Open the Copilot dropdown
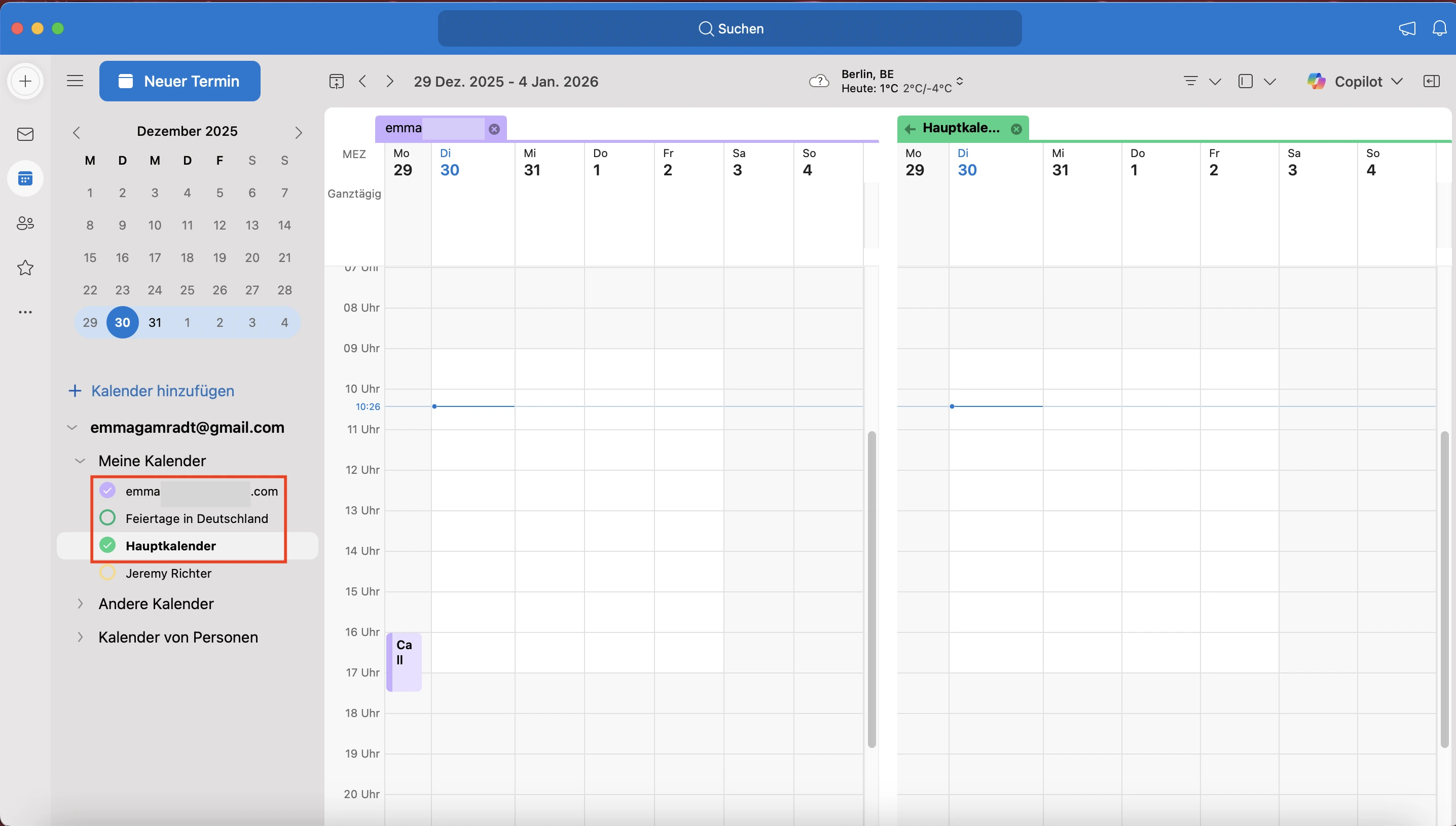 [x=1397, y=81]
